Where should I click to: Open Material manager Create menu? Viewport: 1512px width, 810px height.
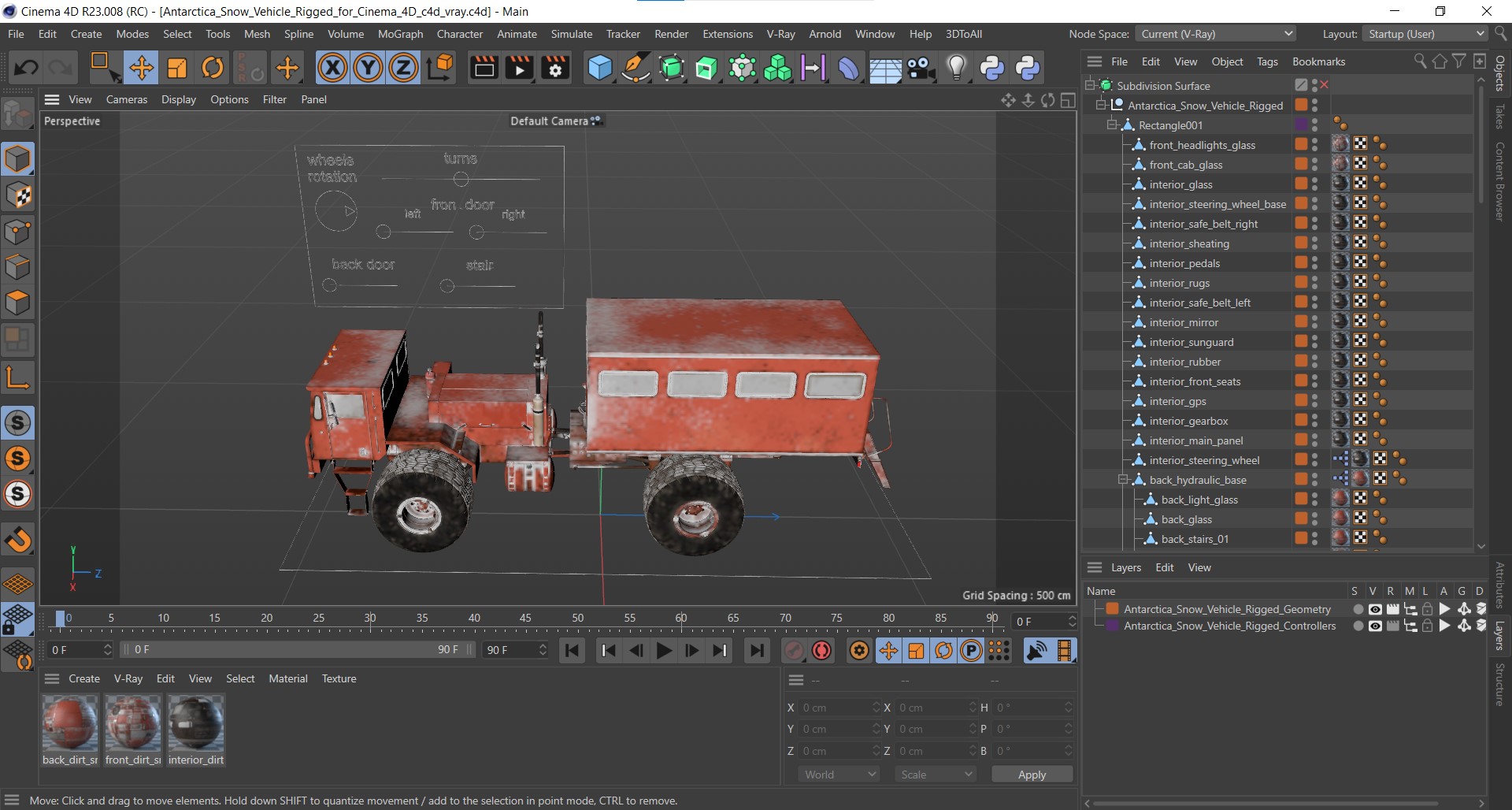84,678
